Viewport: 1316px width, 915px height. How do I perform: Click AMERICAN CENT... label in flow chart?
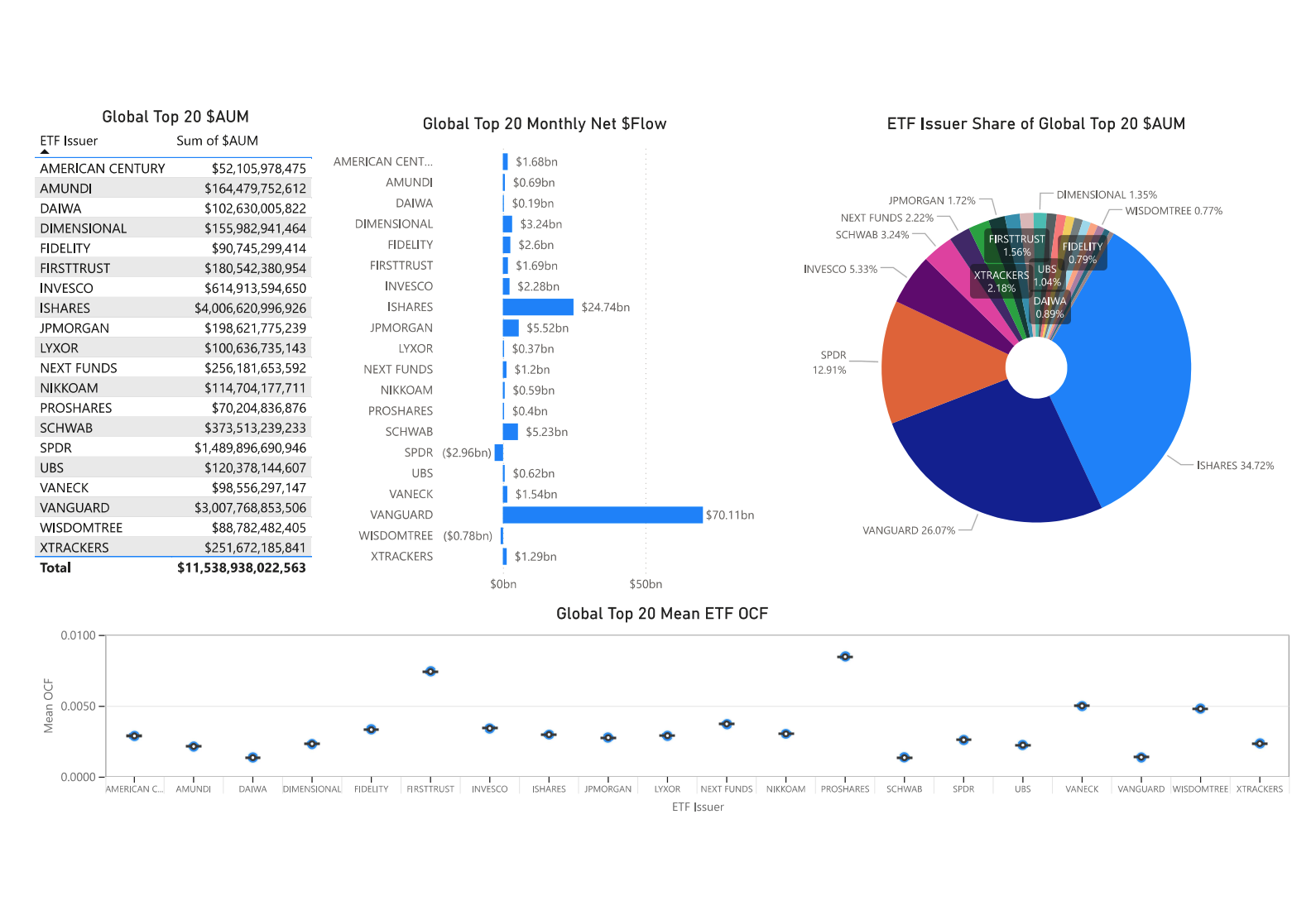383,162
